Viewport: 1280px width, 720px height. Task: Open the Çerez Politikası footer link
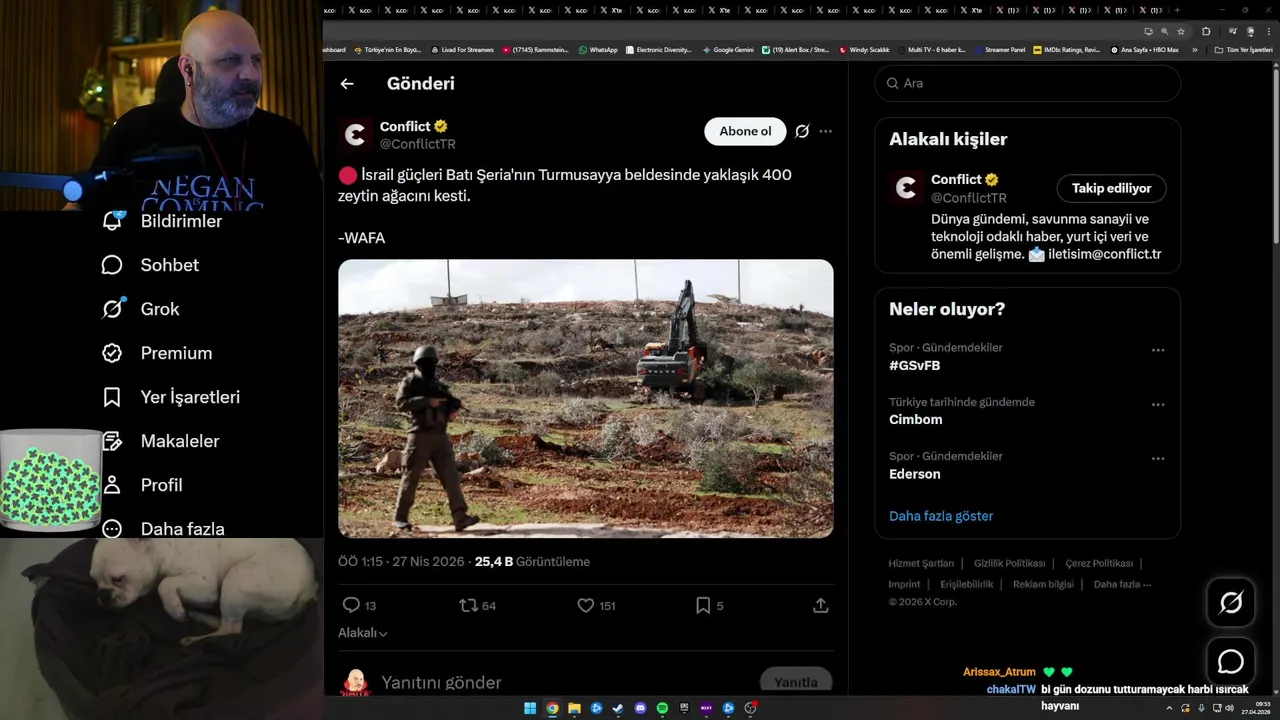(x=1099, y=563)
